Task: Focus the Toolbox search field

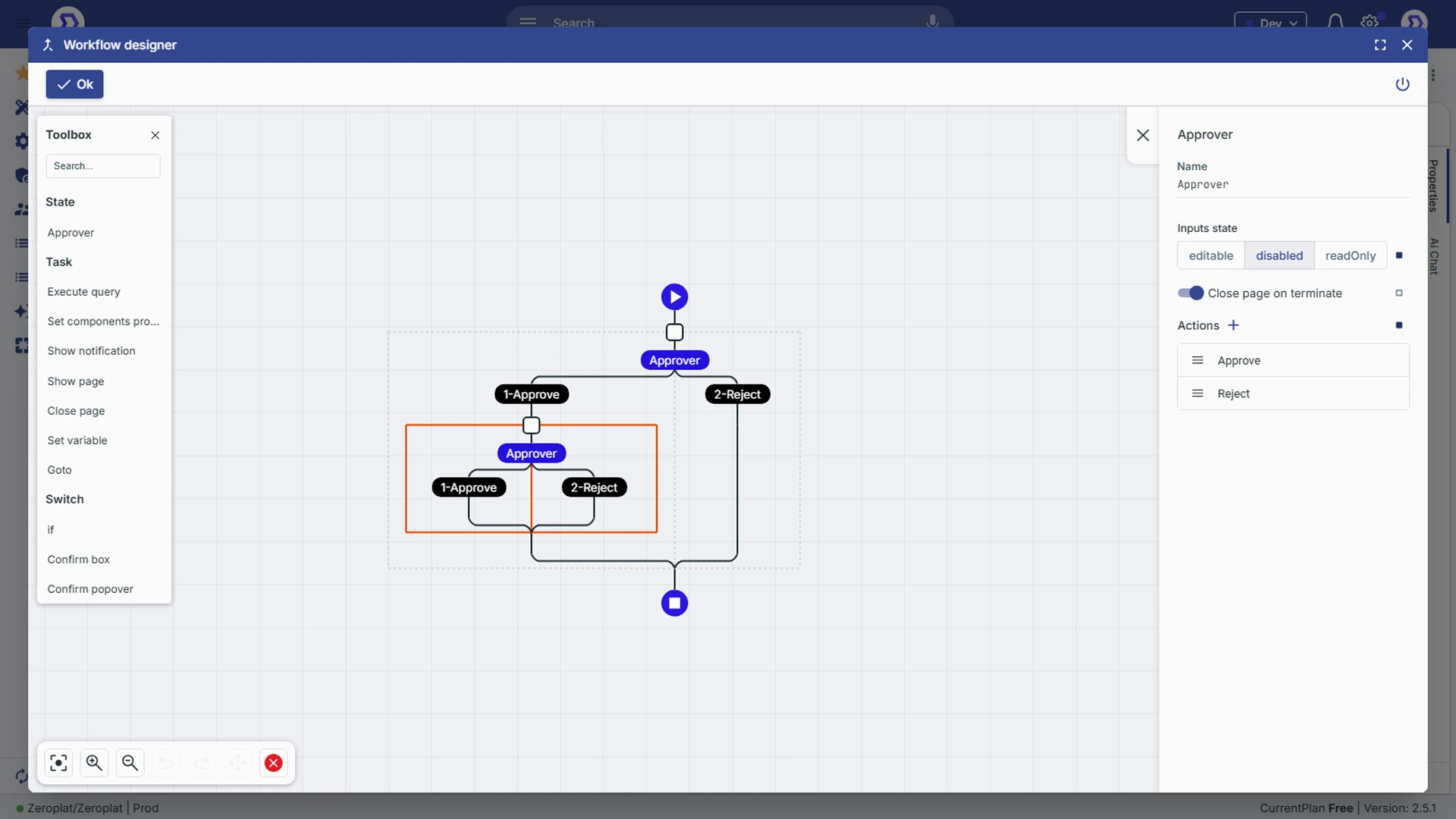Action: tap(103, 166)
